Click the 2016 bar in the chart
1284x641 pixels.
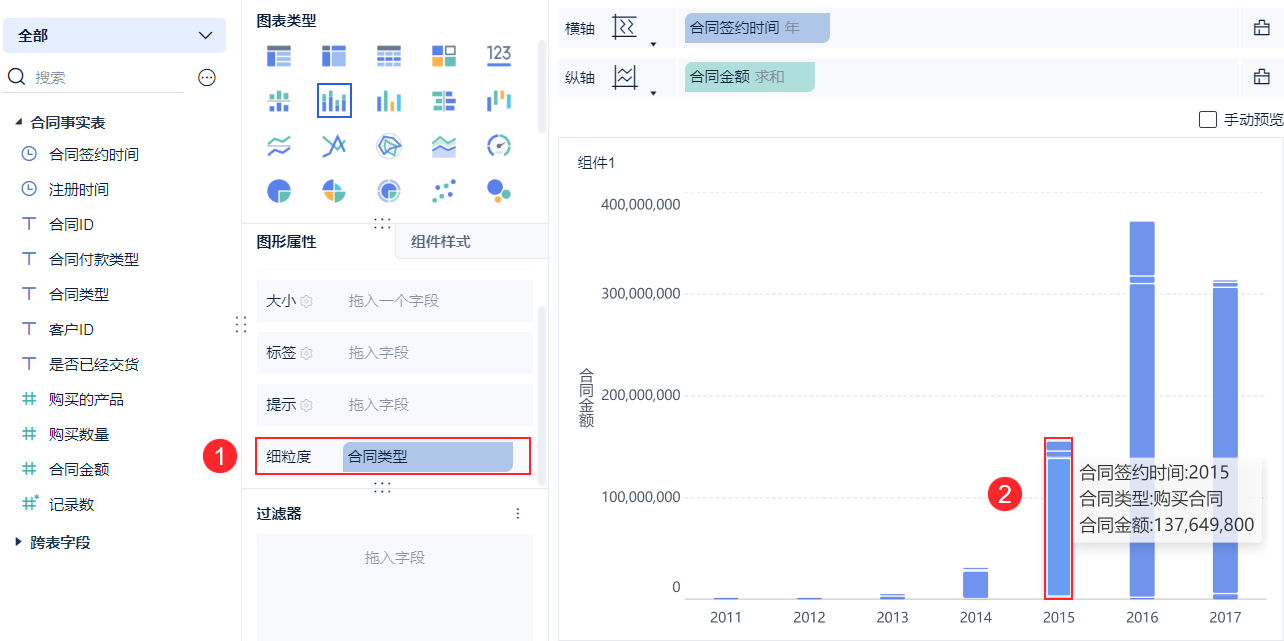(1142, 410)
